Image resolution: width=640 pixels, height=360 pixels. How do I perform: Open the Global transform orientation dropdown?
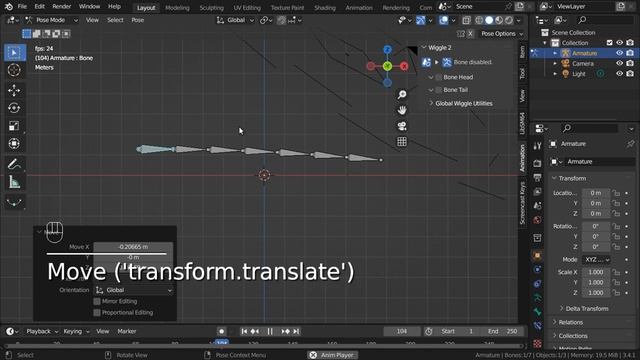pyautogui.click(x=235, y=20)
